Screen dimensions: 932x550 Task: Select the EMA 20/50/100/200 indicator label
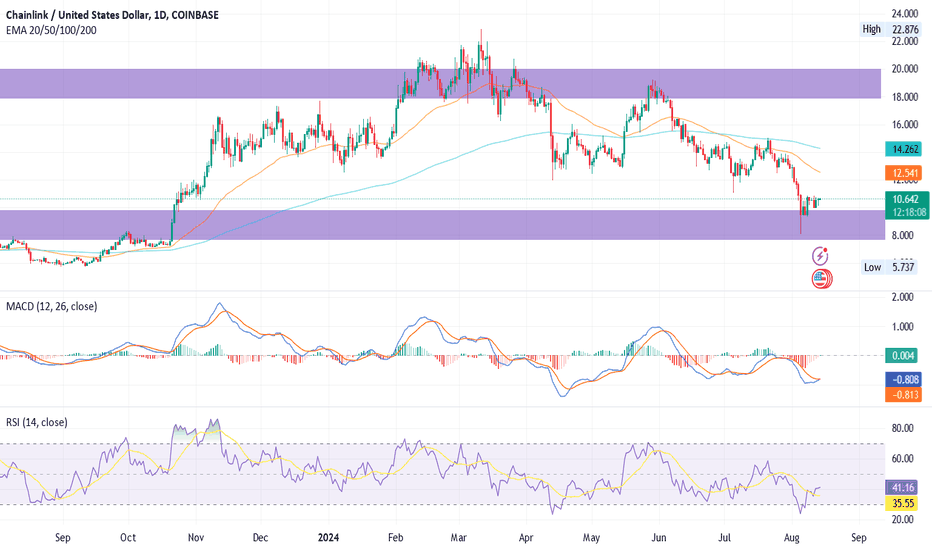pyautogui.click(x=51, y=30)
